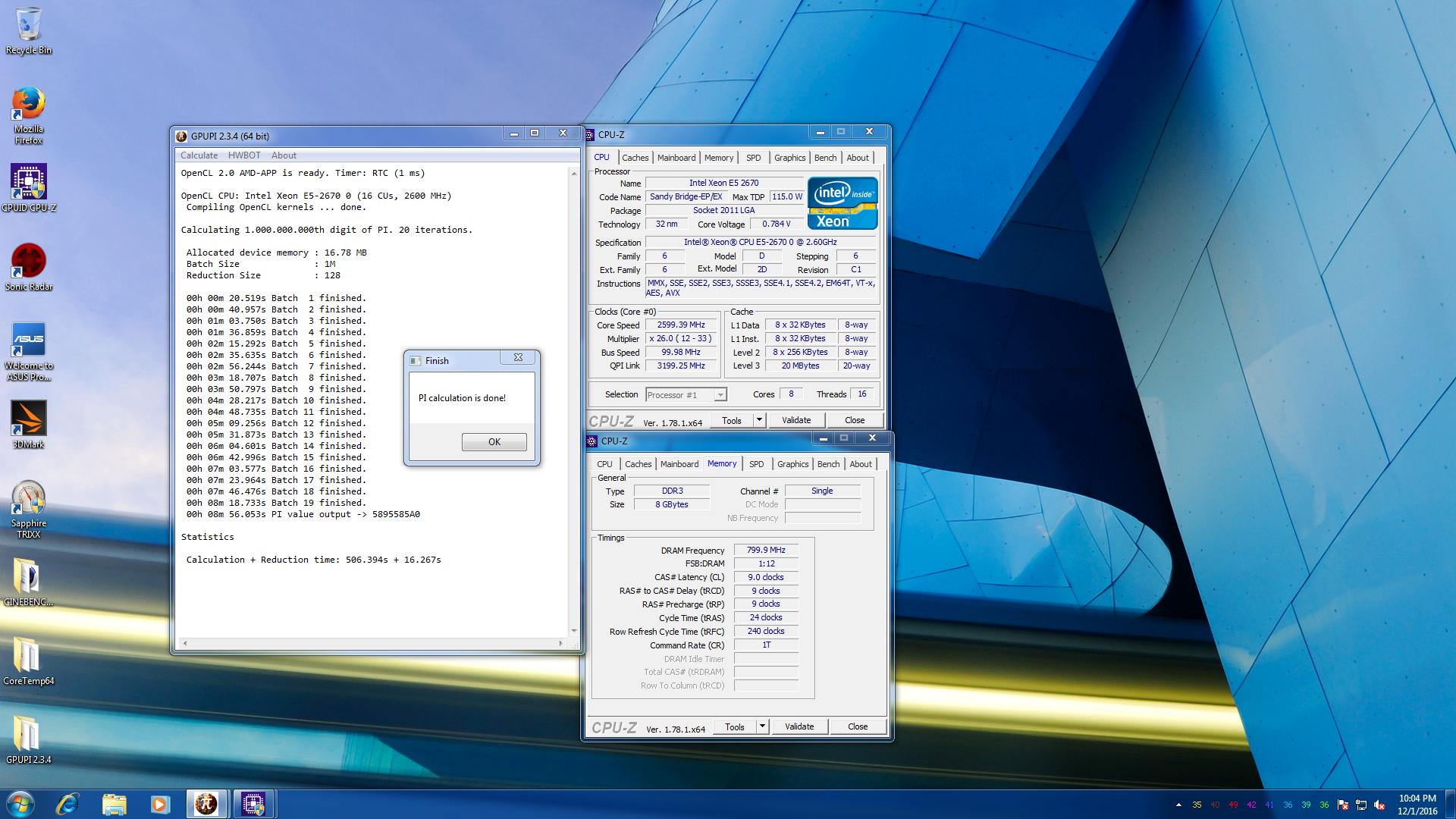Click the Action Center flag tray icon

(x=1343, y=805)
